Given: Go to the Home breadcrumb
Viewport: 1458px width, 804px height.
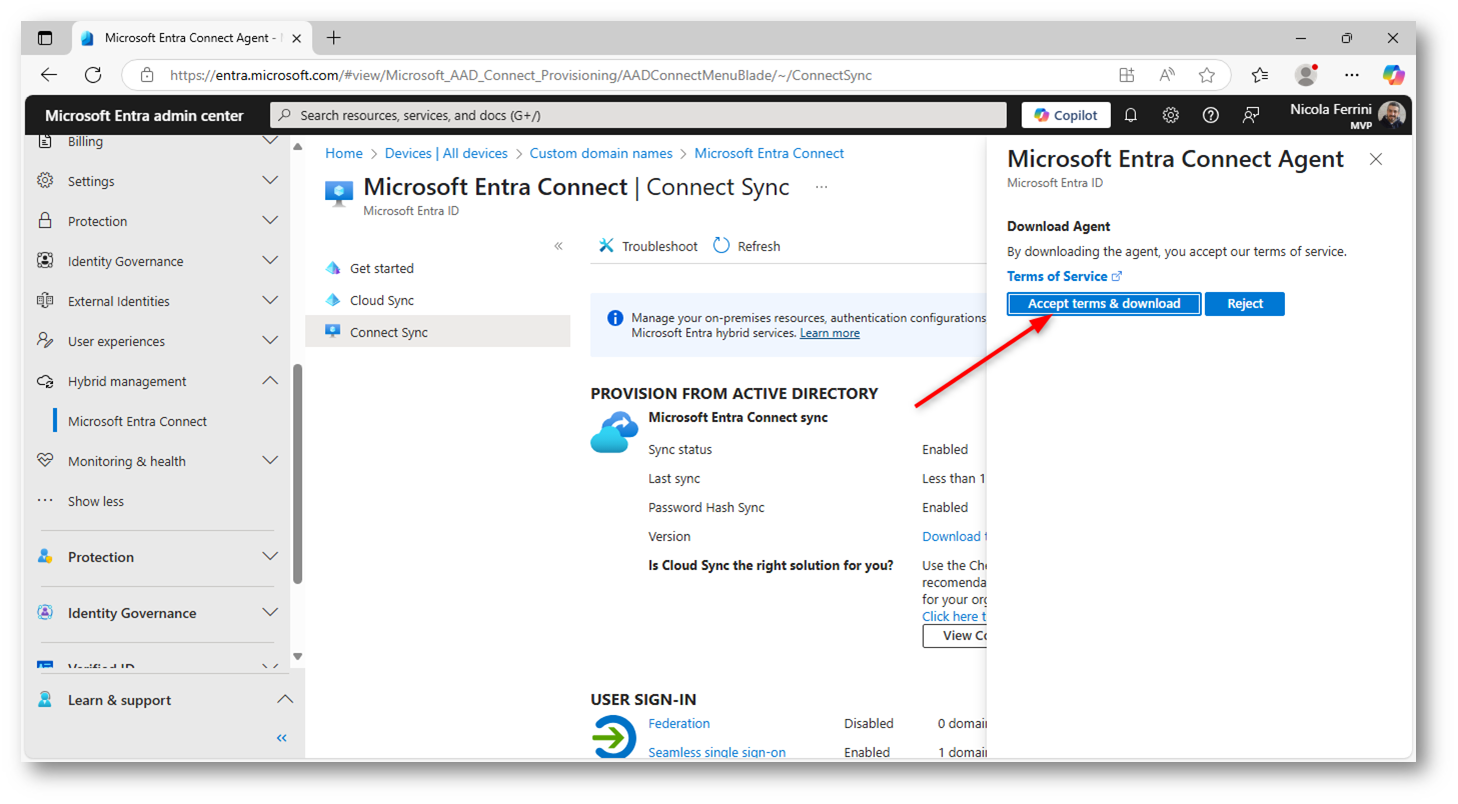Looking at the screenshot, I should [344, 153].
